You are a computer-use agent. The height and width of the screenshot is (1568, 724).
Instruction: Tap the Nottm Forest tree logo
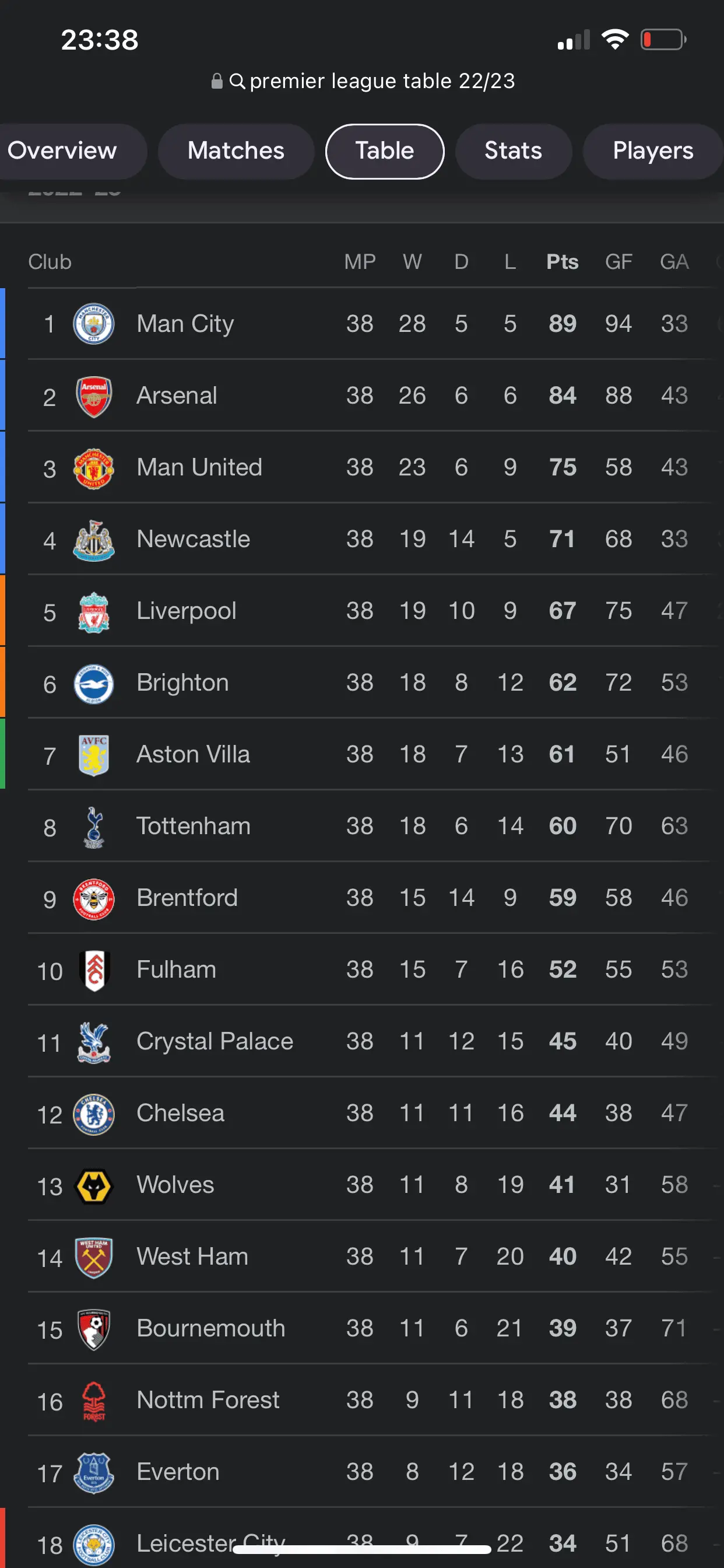[x=93, y=1400]
